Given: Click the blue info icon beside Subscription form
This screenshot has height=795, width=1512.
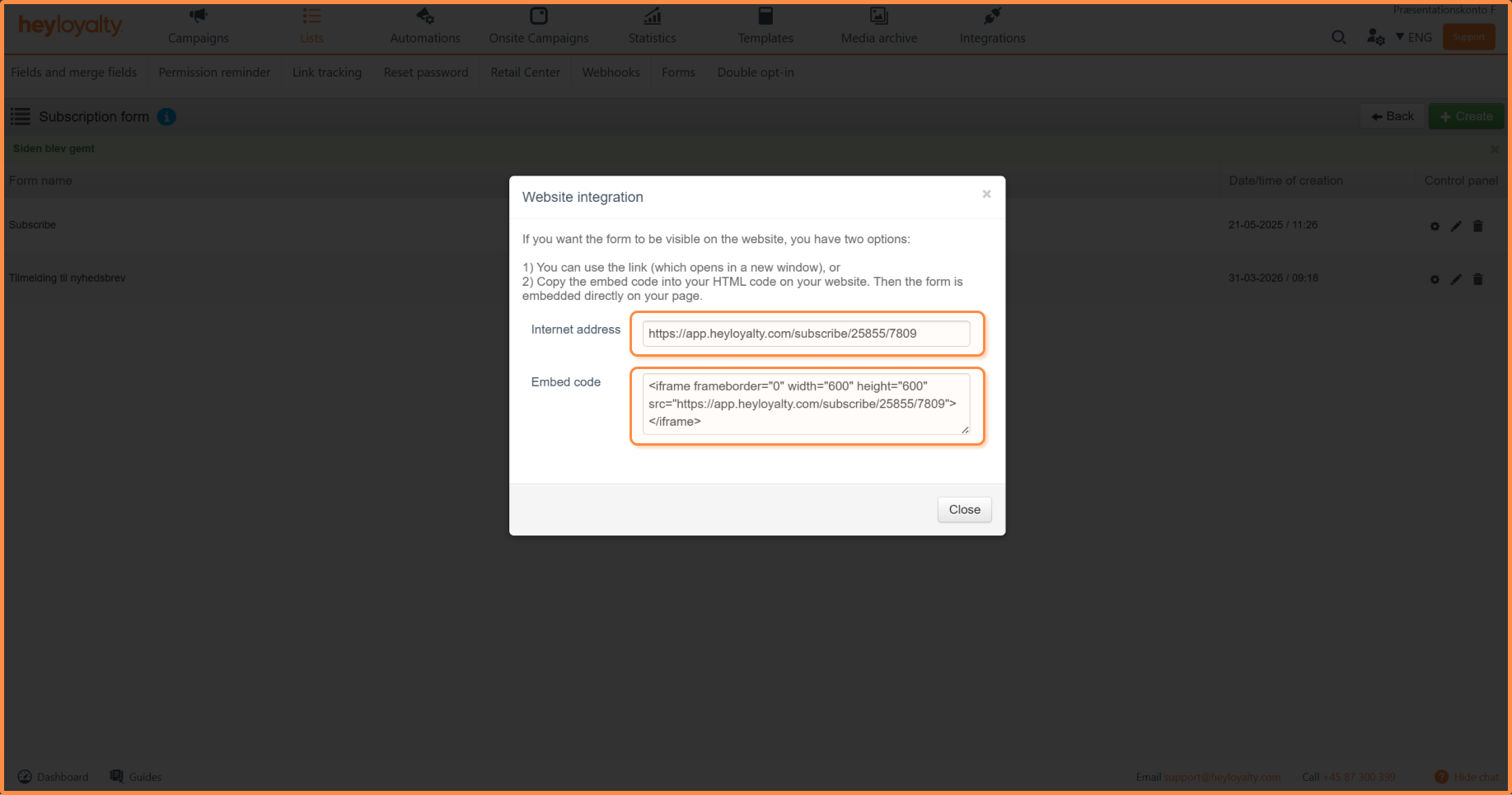Looking at the screenshot, I should pyautogui.click(x=166, y=117).
